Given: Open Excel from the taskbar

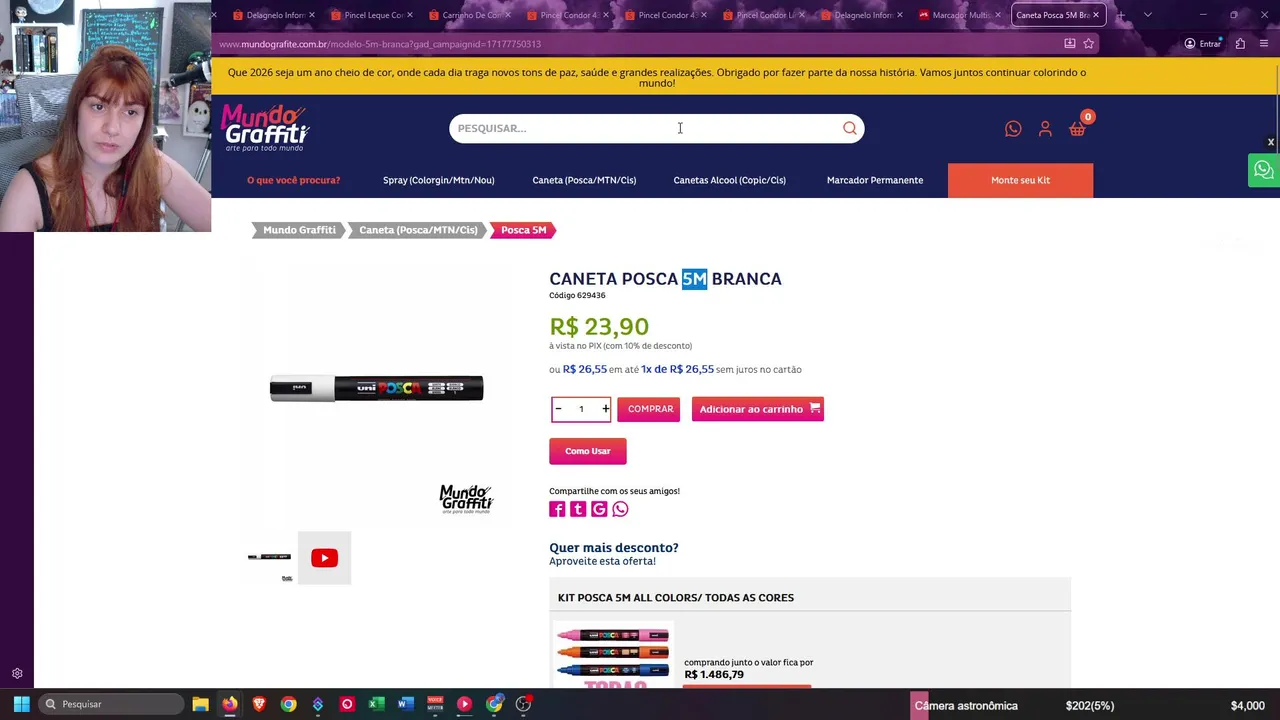Looking at the screenshot, I should tap(376, 704).
